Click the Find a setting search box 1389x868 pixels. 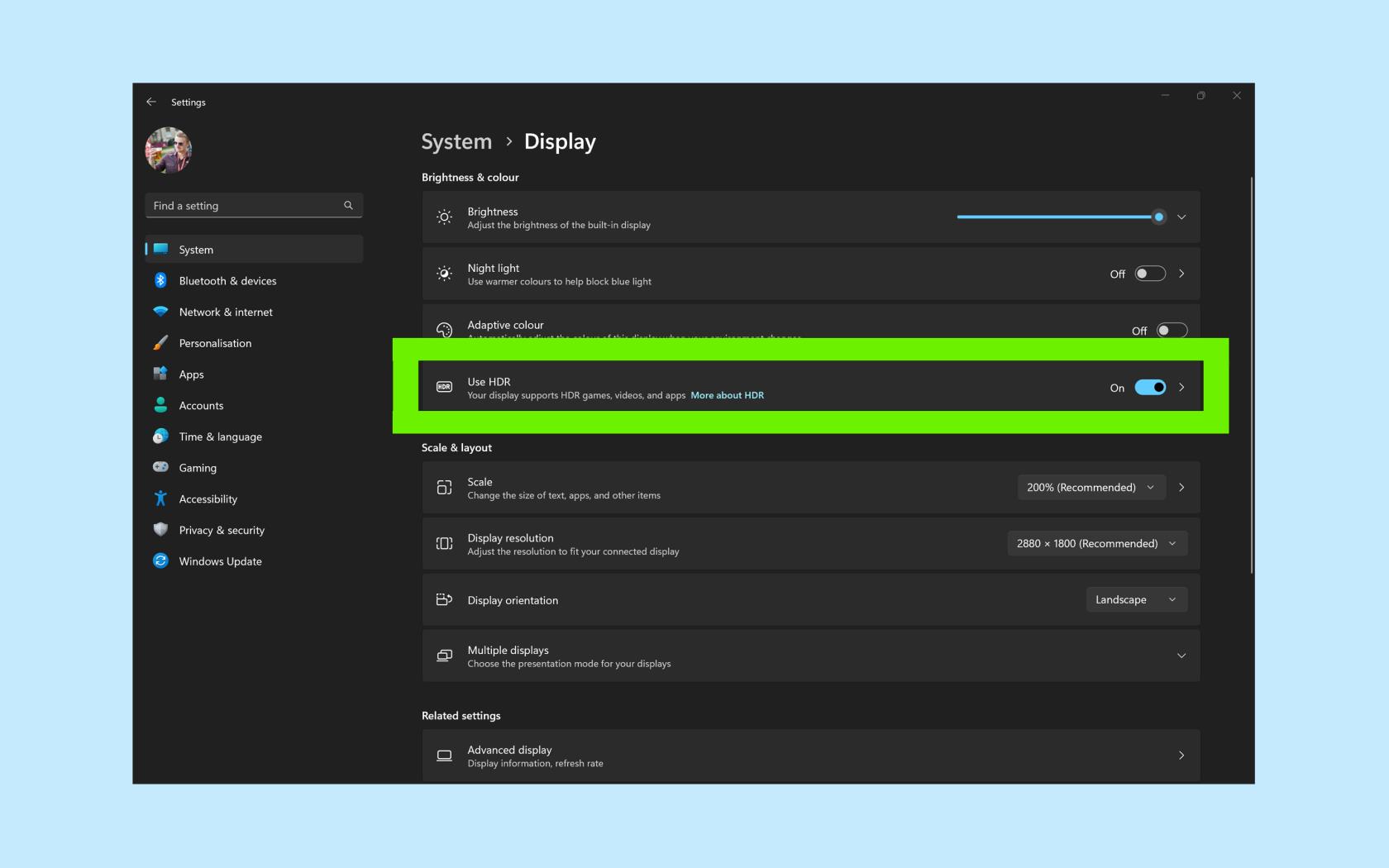[254, 205]
